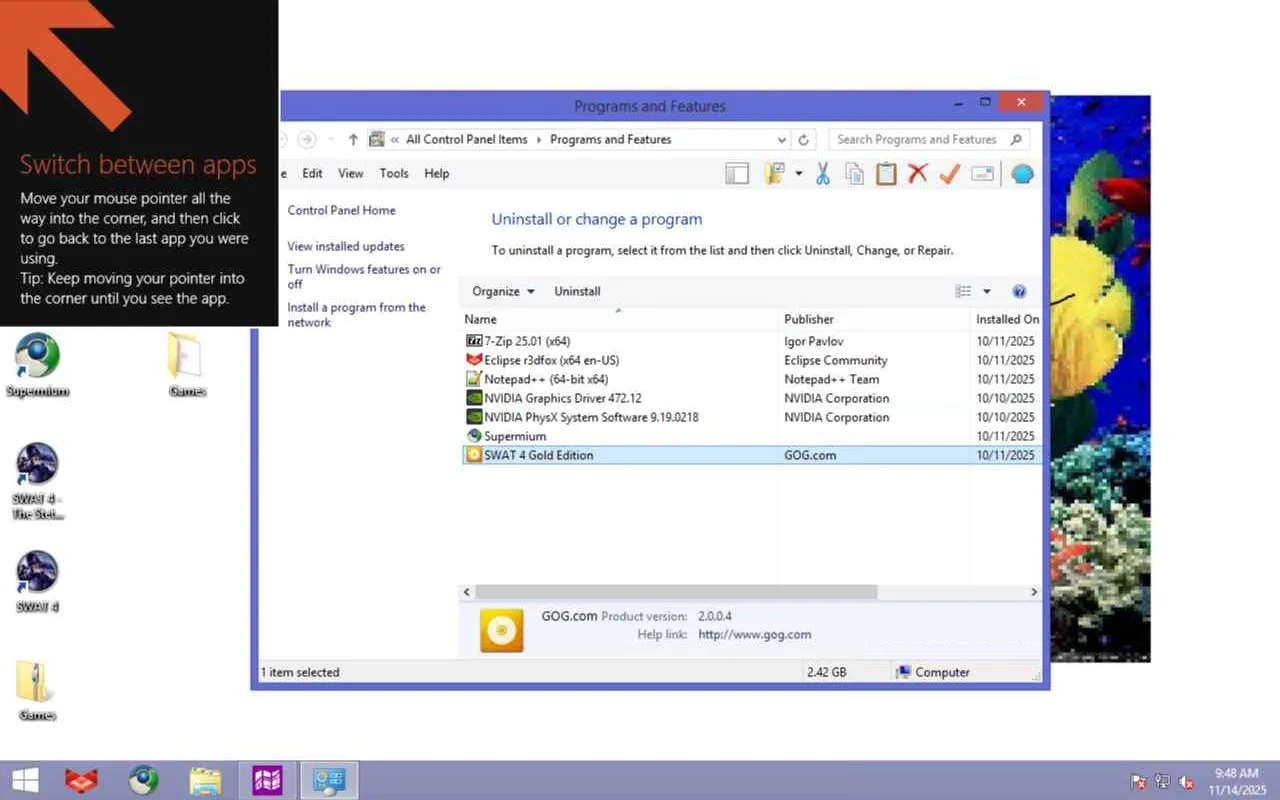Screen dimensions: 1280x800
Task: Select SWAT 4 - The Stet... desktop shortcut
Action: [37, 482]
